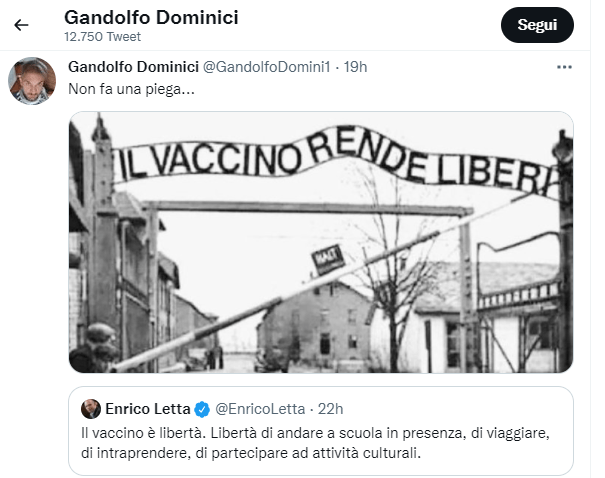The image size is (605, 478).
Task: Click the tweet text "Non fa una piega..."
Action: coord(132,89)
